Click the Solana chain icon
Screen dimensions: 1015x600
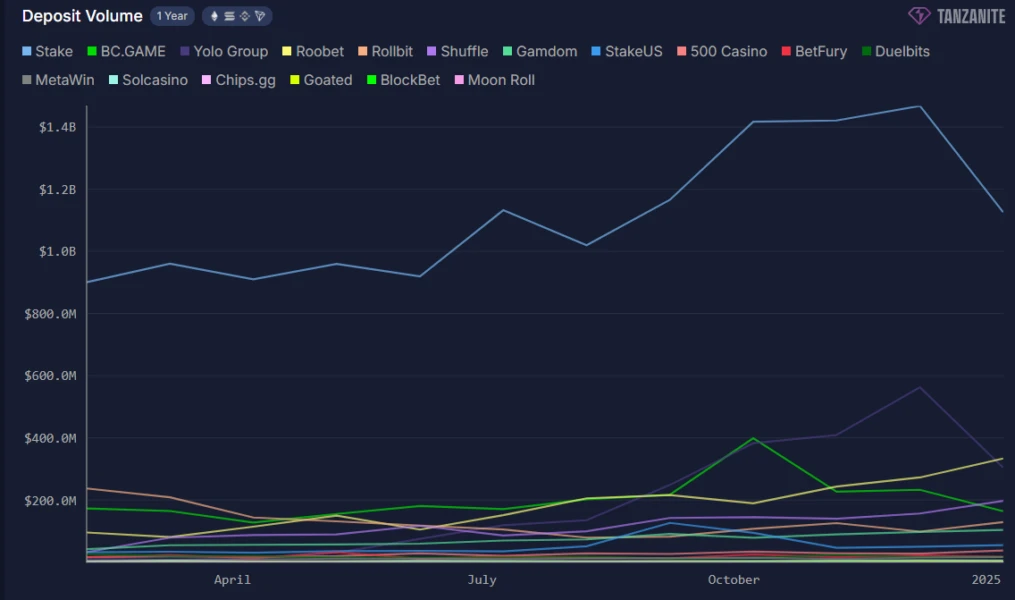(229, 16)
